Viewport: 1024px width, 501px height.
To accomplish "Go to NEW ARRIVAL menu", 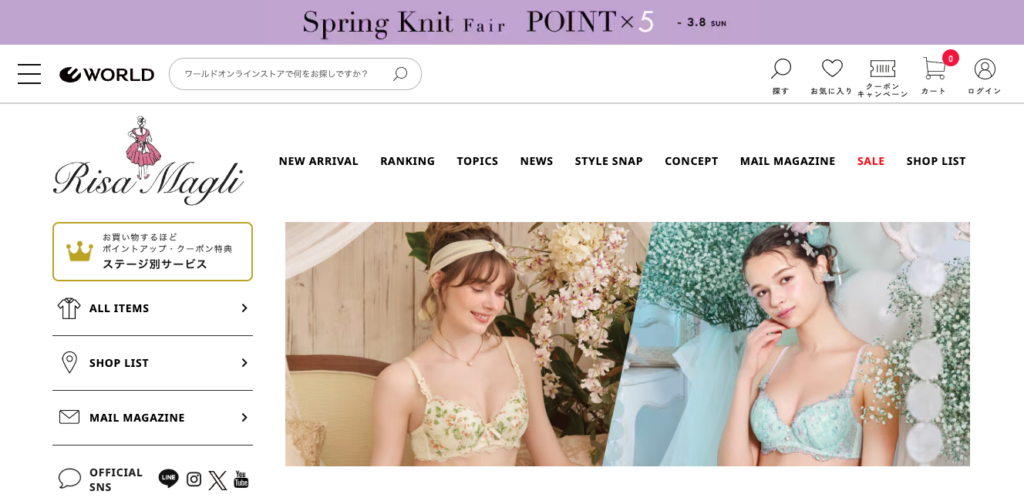I will (x=318, y=161).
